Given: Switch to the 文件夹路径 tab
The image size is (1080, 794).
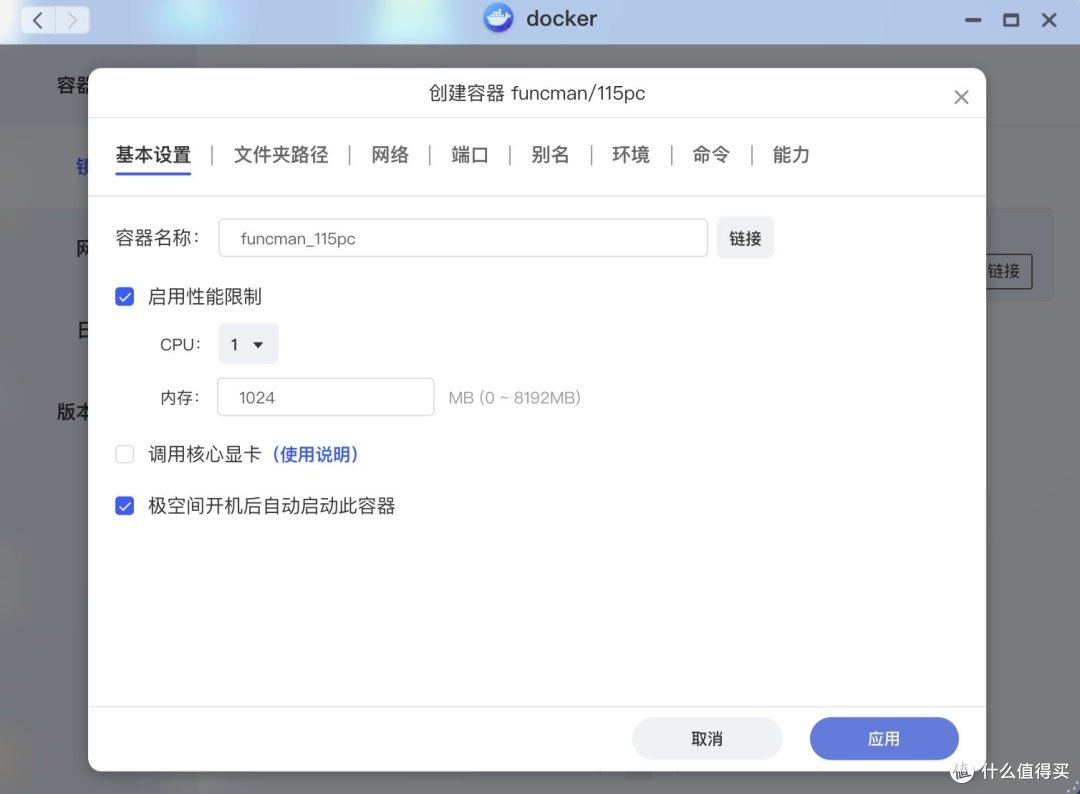Looking at the screenshot, I should pos(281,155).
